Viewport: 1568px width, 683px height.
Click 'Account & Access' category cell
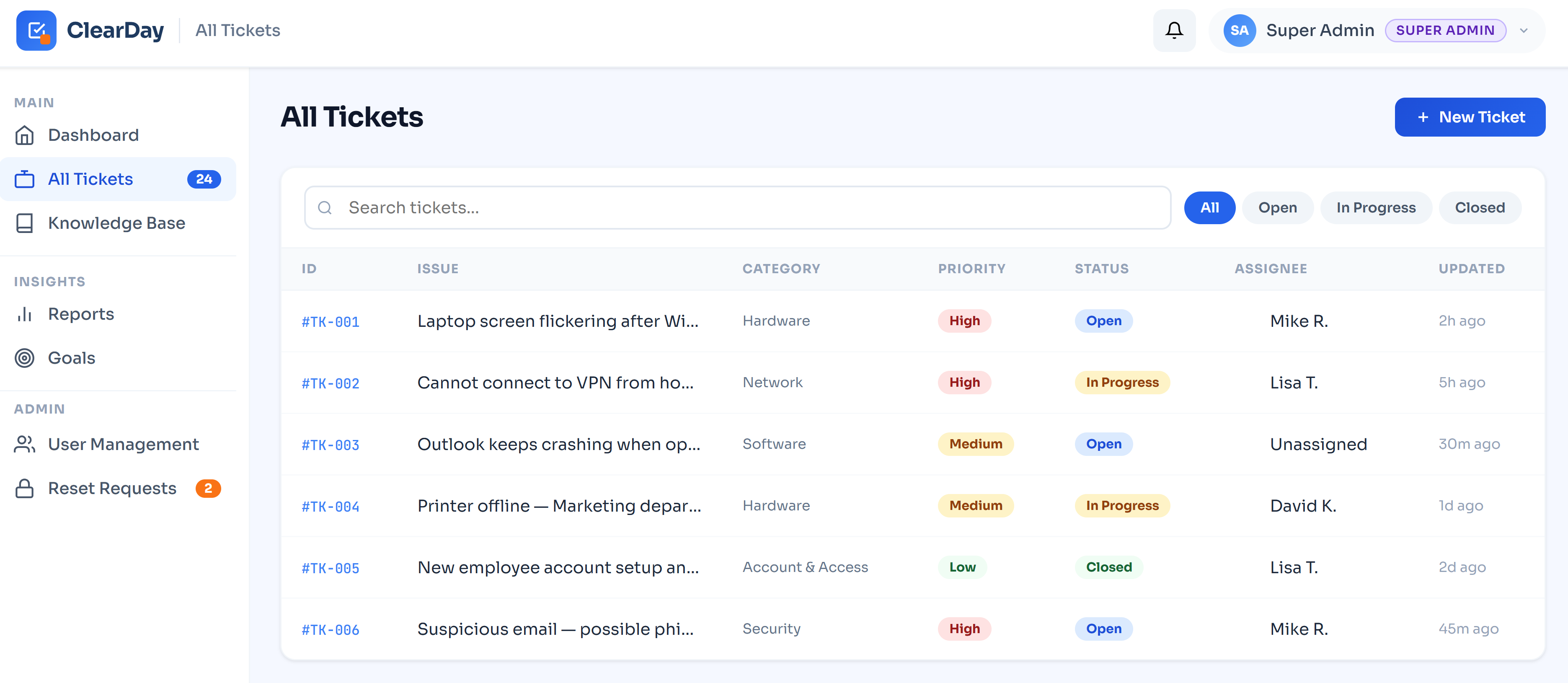pos(805,567)
